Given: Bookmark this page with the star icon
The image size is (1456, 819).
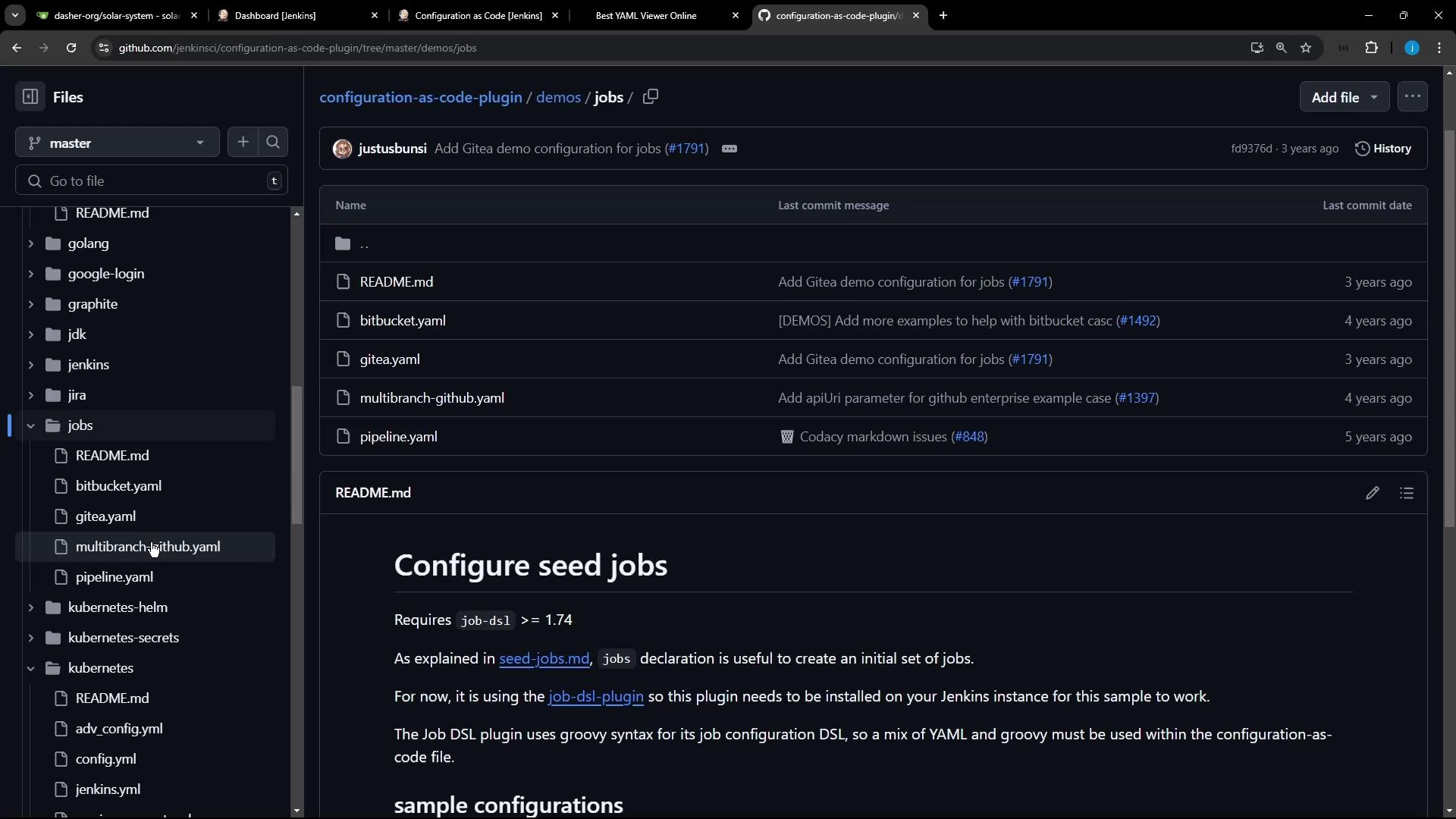Looking at the screenshot, I should pyautogui.click(x=1306, y=48).
